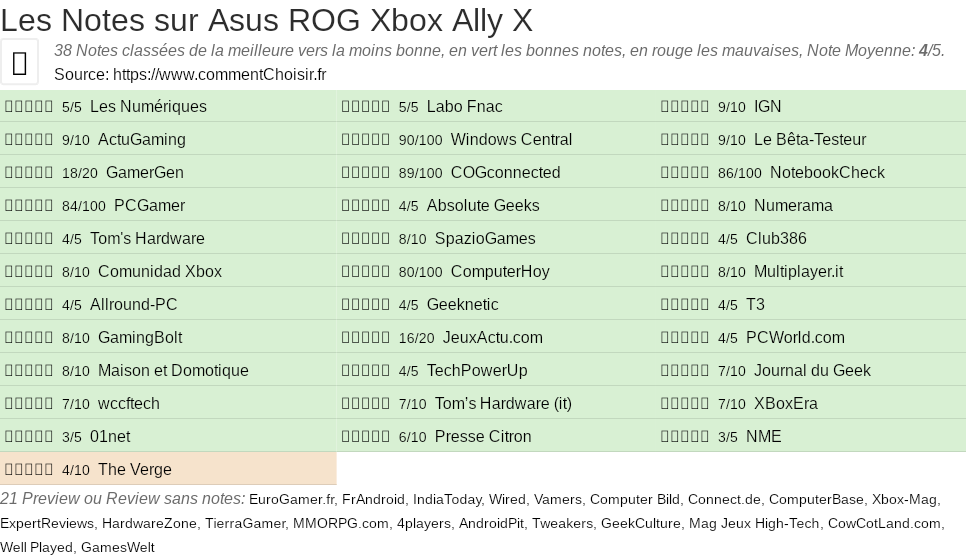966x558 pixels.
Task: Open the Labo Fnac review link
Action: click(x=464, y=107)
